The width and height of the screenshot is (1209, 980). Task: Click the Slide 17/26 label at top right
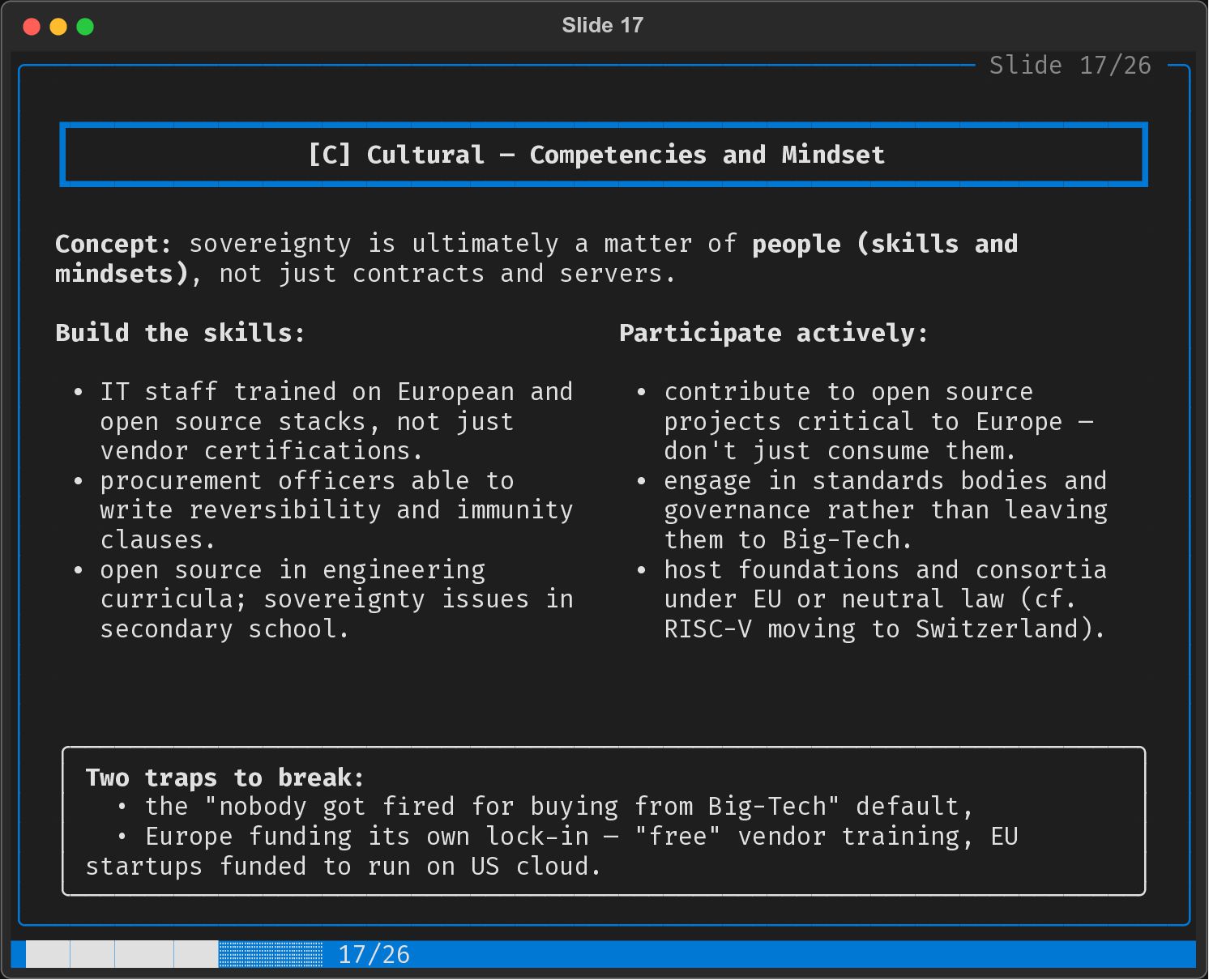point(1070,66)
